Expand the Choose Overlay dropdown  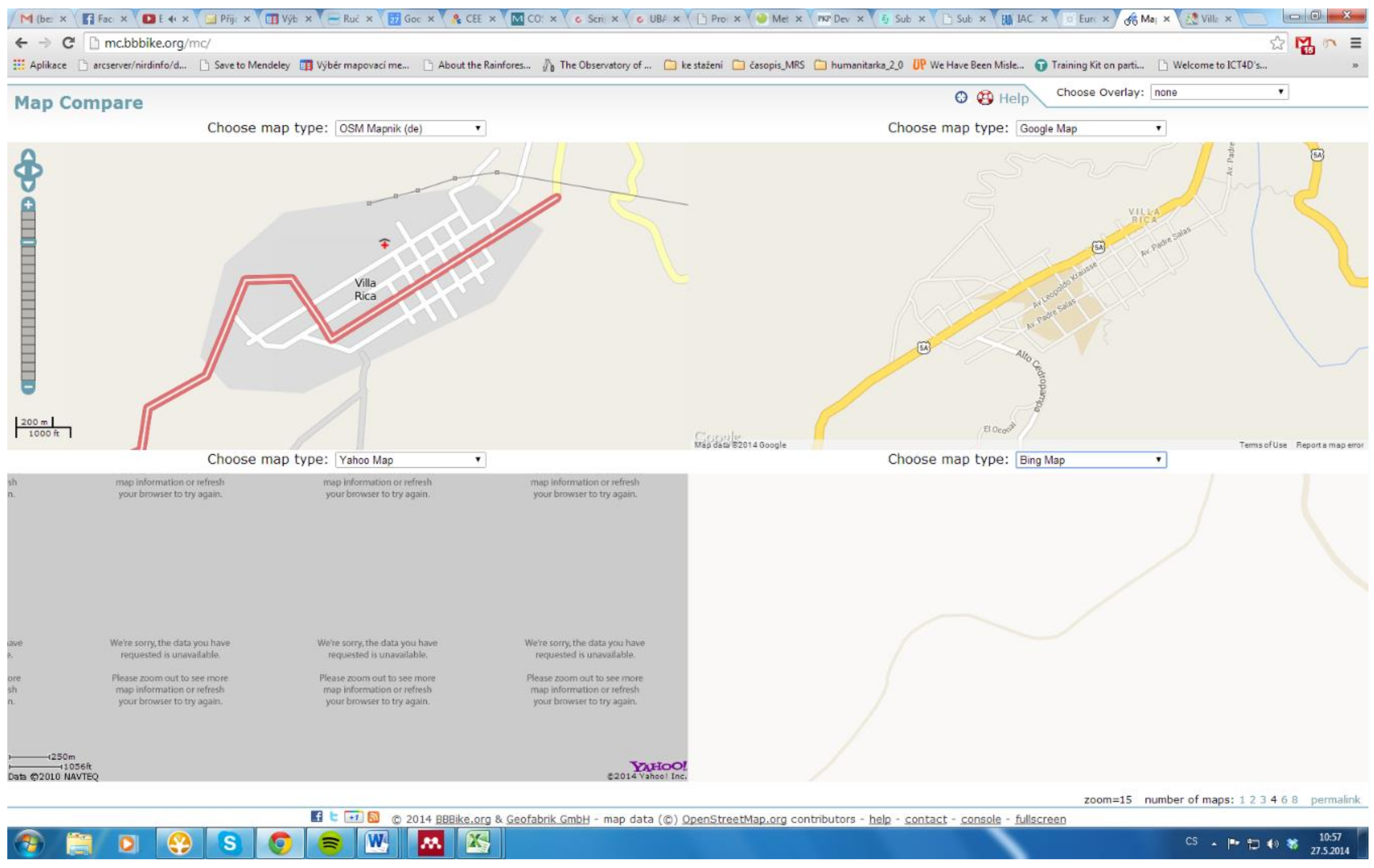1219,93
